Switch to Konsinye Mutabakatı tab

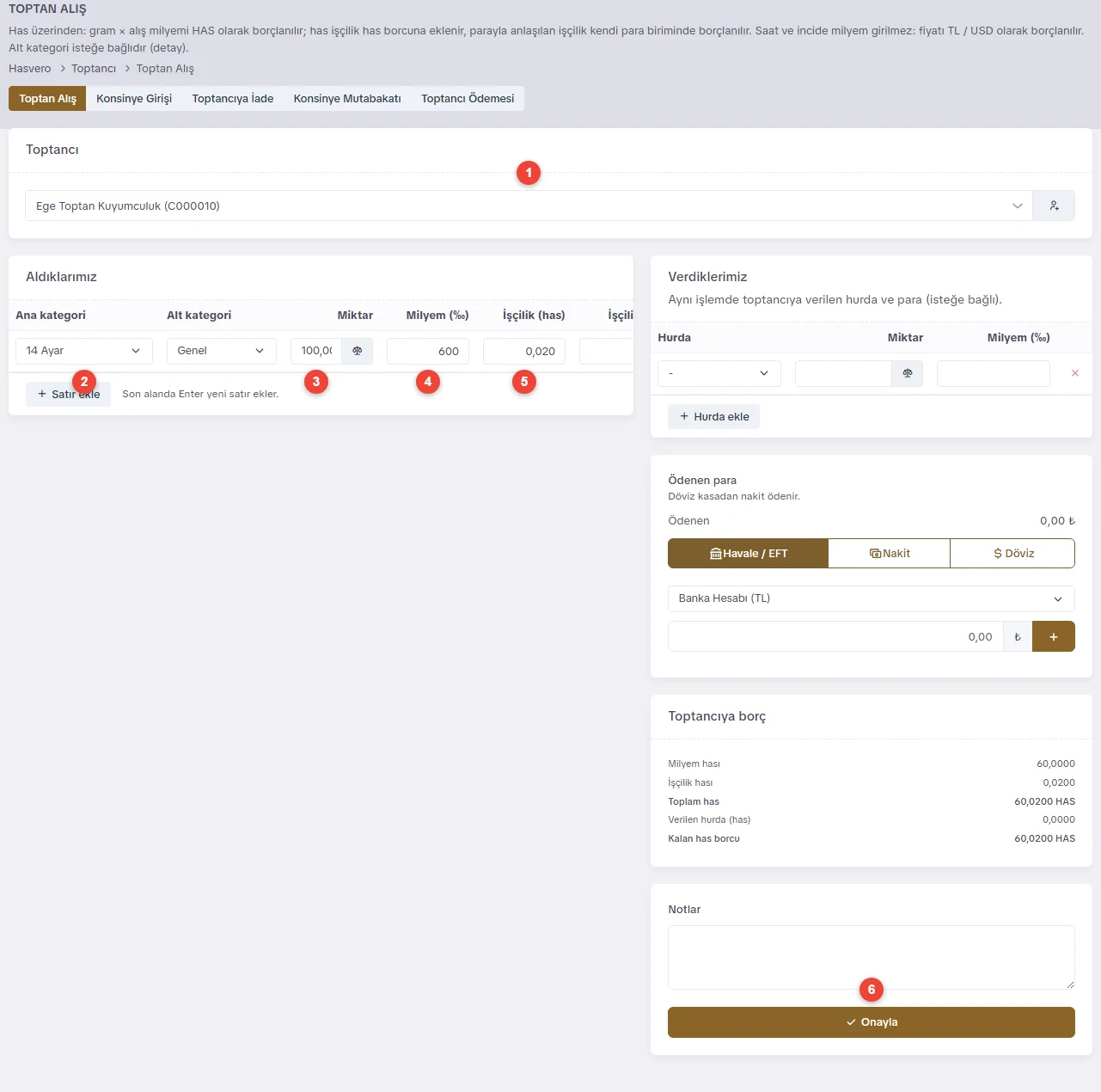(x=347, y=98)
